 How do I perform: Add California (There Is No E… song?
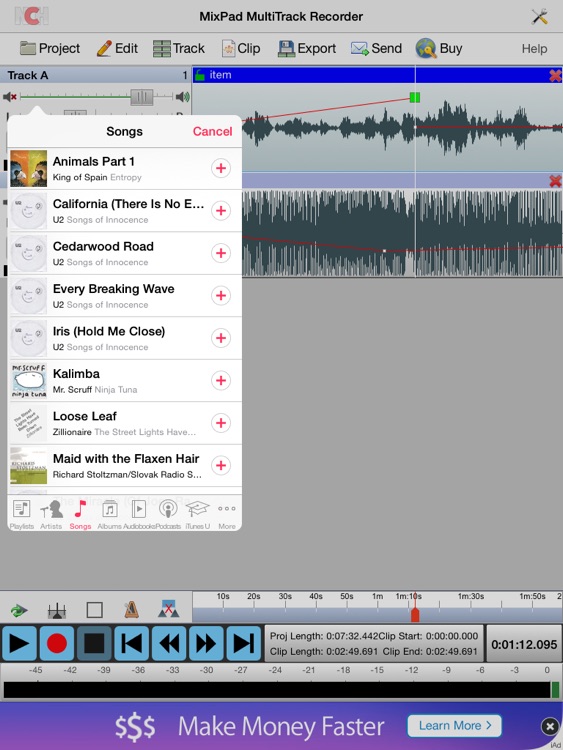(x=221, y=211)
